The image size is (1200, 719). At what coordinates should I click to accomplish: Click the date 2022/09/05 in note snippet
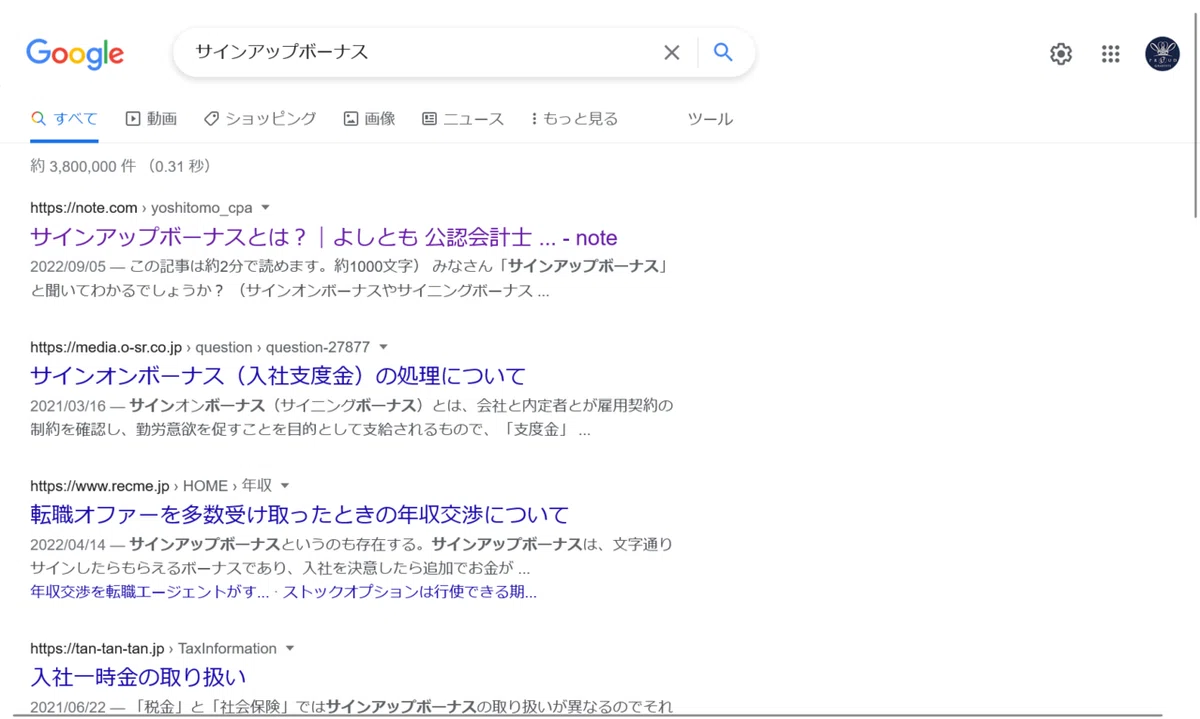click(x=66, y=267)
